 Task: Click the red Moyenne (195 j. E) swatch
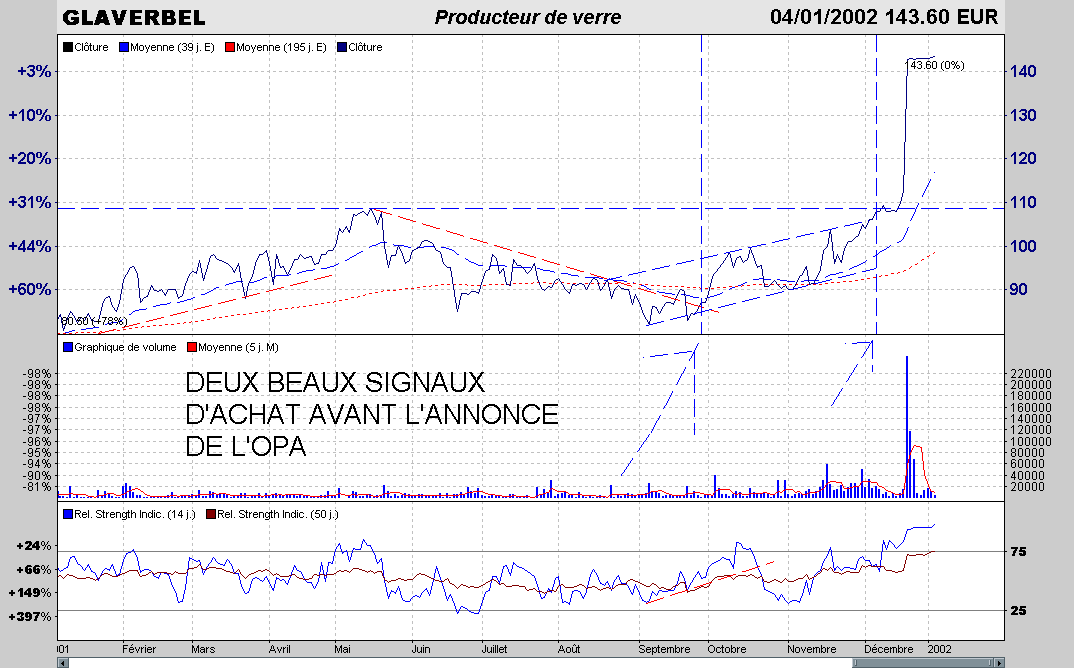230,47
